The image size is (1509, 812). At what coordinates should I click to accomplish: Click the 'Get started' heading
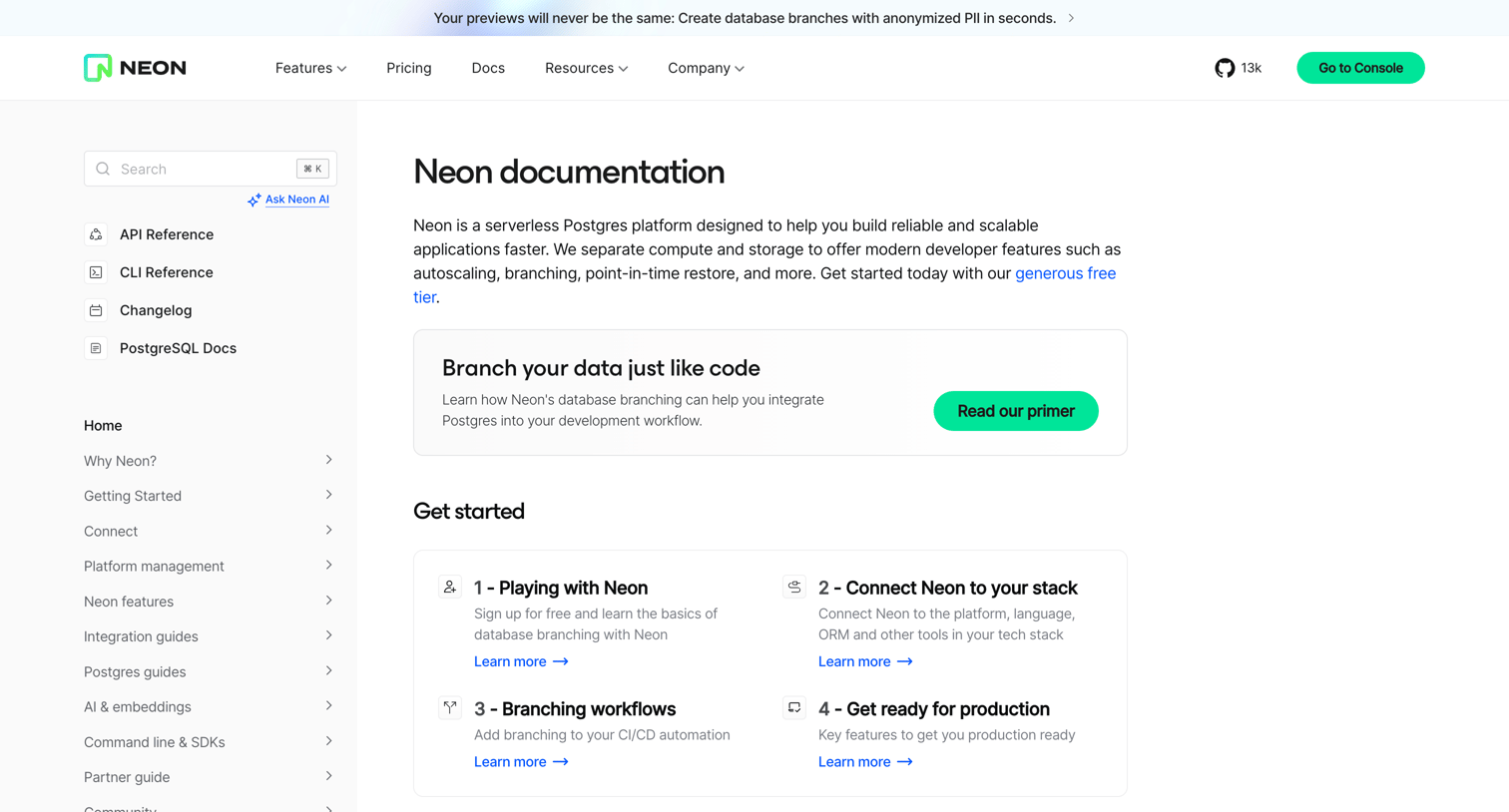pos(469,511)
